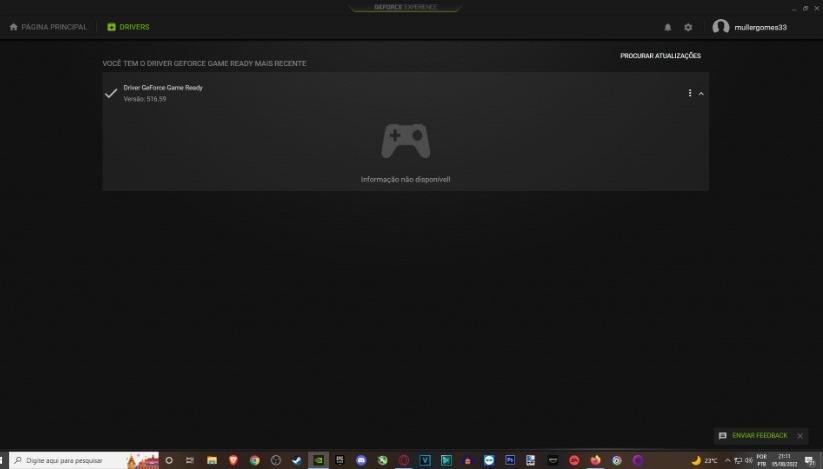Viewport: 823px width, 469px height.
Task: Open Vegas Pro V icon on taskbar
Action: coord(425,460)
